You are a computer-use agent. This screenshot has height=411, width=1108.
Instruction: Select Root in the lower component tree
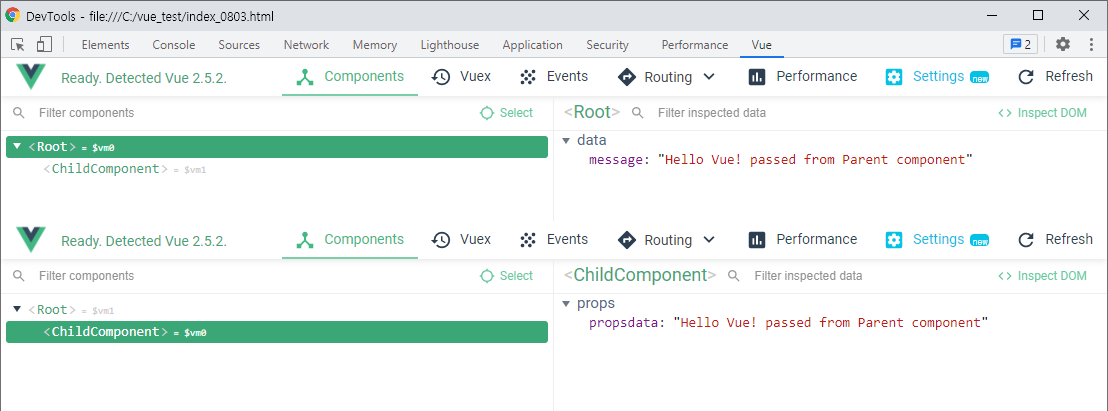52,310
